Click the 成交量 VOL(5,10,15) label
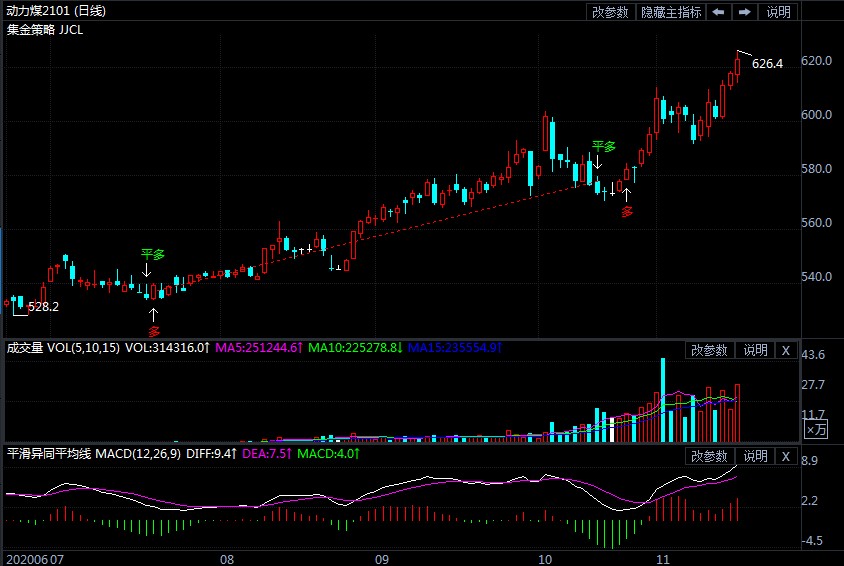Viewport: 844px width, 566px height. 63,348
